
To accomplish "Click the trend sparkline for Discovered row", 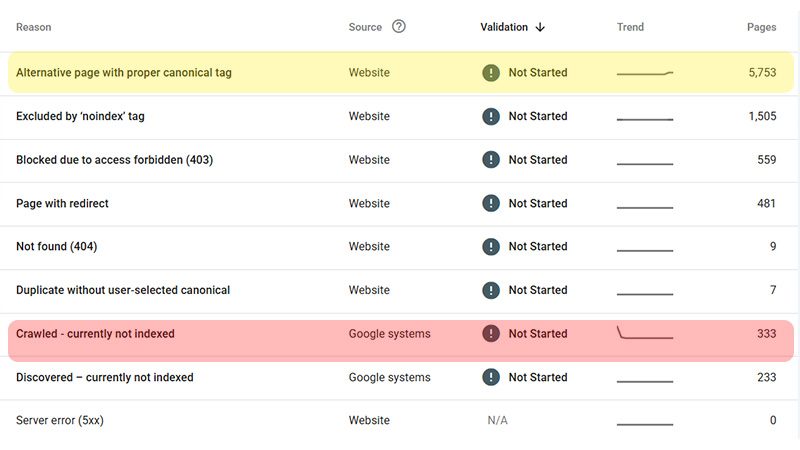I will click(x=645, y=381).
